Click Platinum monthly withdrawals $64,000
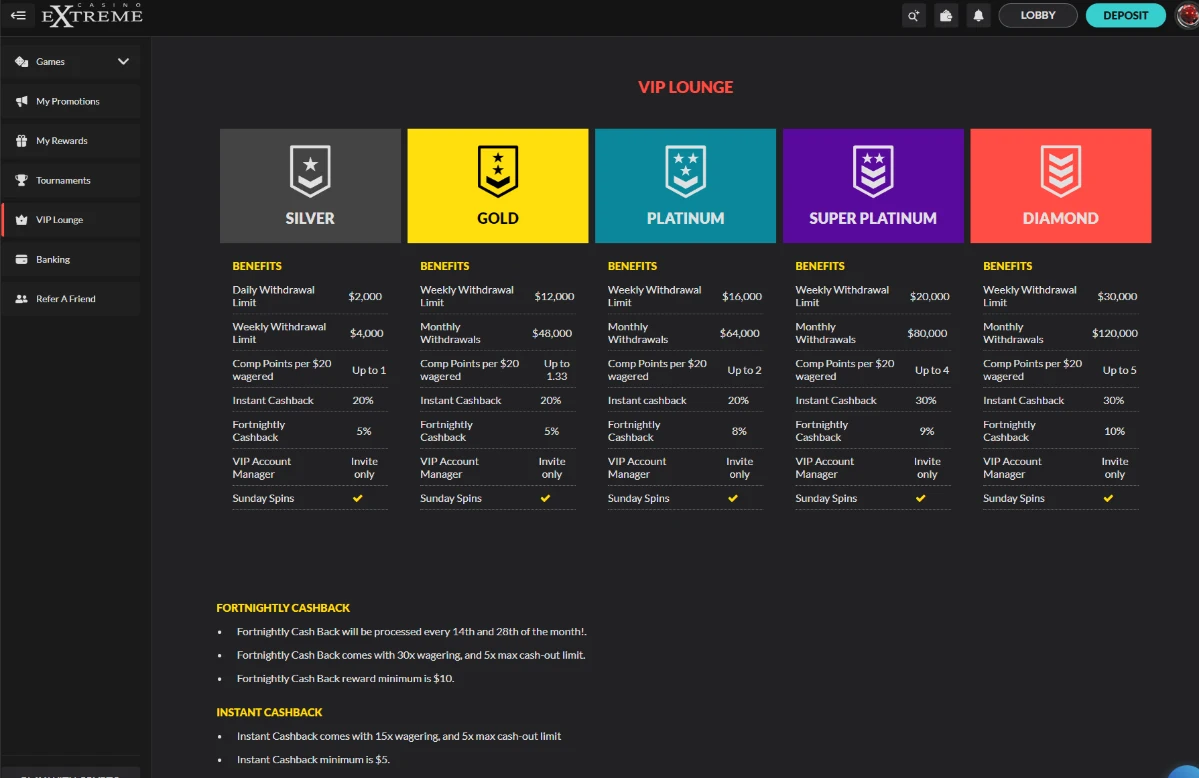The image size is (1199, 778). click(x=739, y=334)
